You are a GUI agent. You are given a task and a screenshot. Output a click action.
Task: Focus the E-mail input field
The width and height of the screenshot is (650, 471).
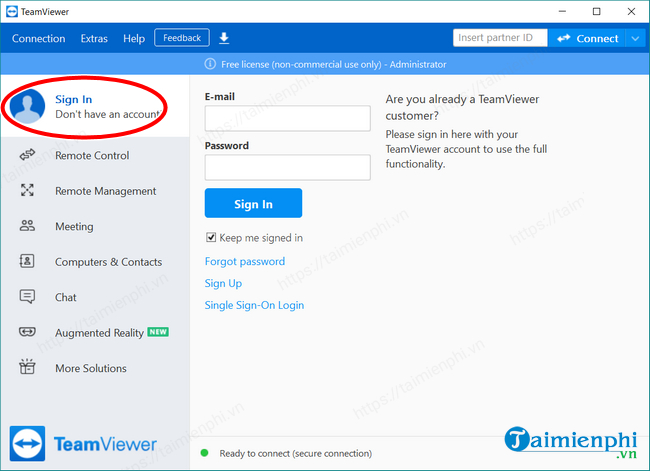(287, 118)
